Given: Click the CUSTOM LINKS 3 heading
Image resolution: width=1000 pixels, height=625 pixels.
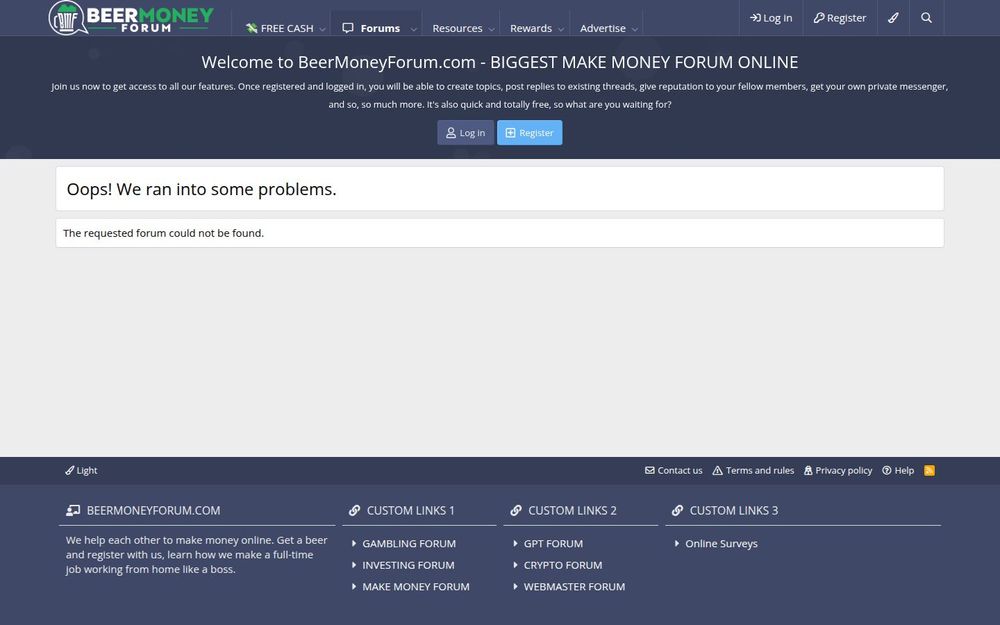Looking at the screenshot, I should click(733, 510).
